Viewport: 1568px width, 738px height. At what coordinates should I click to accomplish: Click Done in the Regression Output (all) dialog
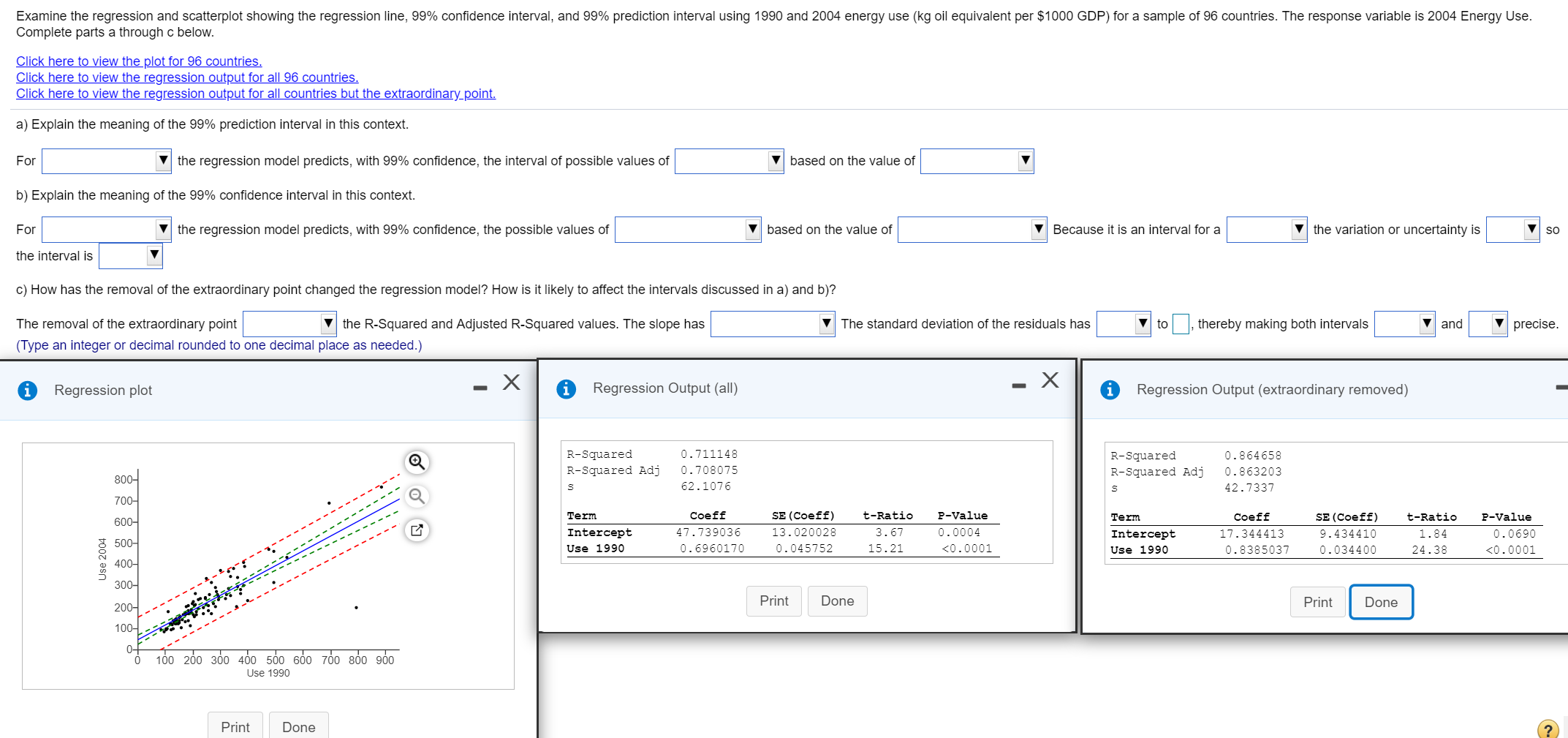tap(838, 601)
